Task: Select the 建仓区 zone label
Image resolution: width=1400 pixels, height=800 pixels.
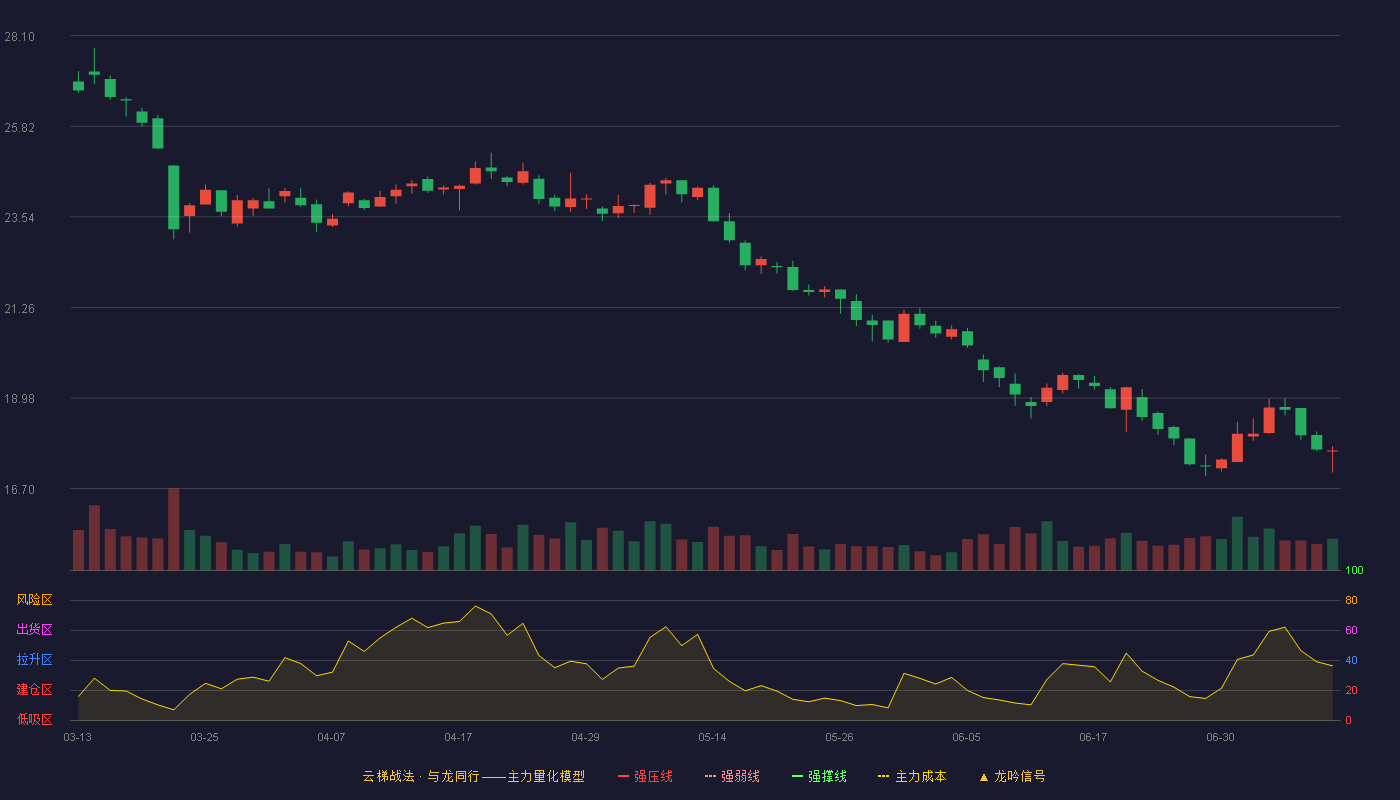Action: (x=34, y=689)
